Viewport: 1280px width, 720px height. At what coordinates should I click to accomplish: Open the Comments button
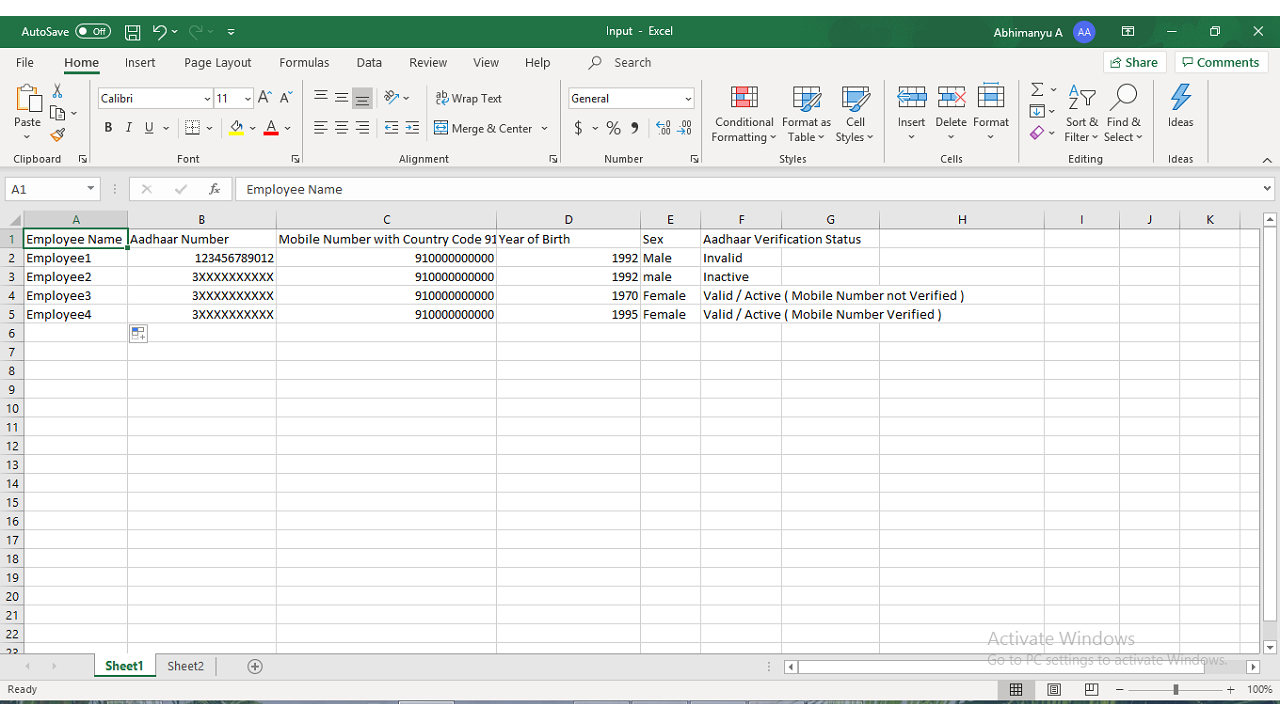click(1221, 62)
